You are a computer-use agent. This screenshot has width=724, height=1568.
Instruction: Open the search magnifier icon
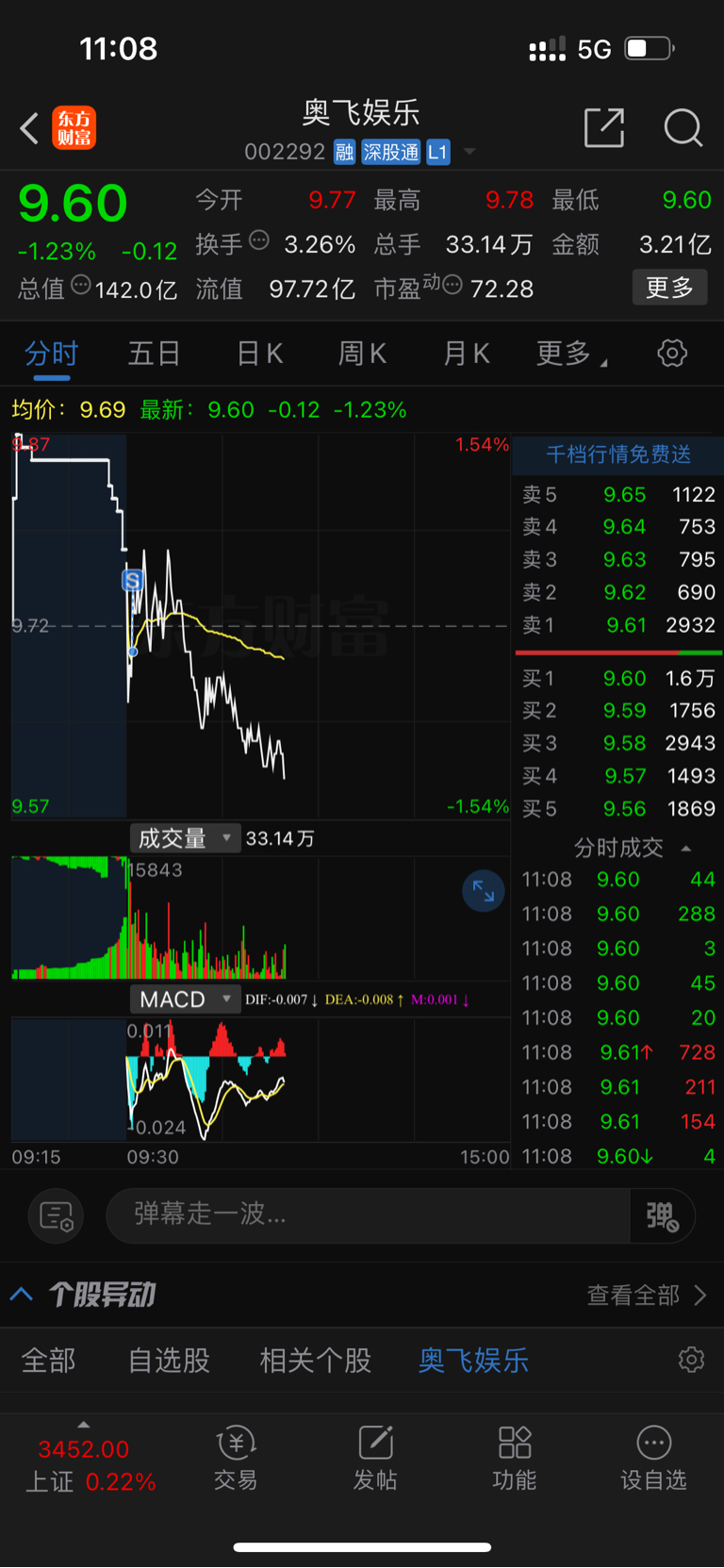tap(683, 127)
